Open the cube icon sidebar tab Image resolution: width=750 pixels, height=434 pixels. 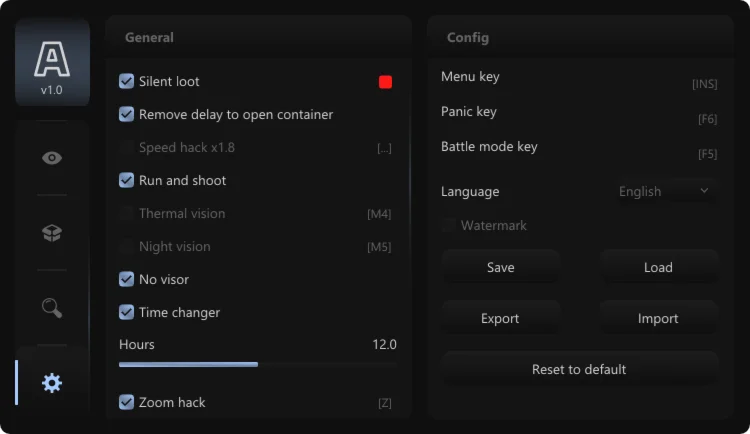pyautogui.click(x=52, y=233)
